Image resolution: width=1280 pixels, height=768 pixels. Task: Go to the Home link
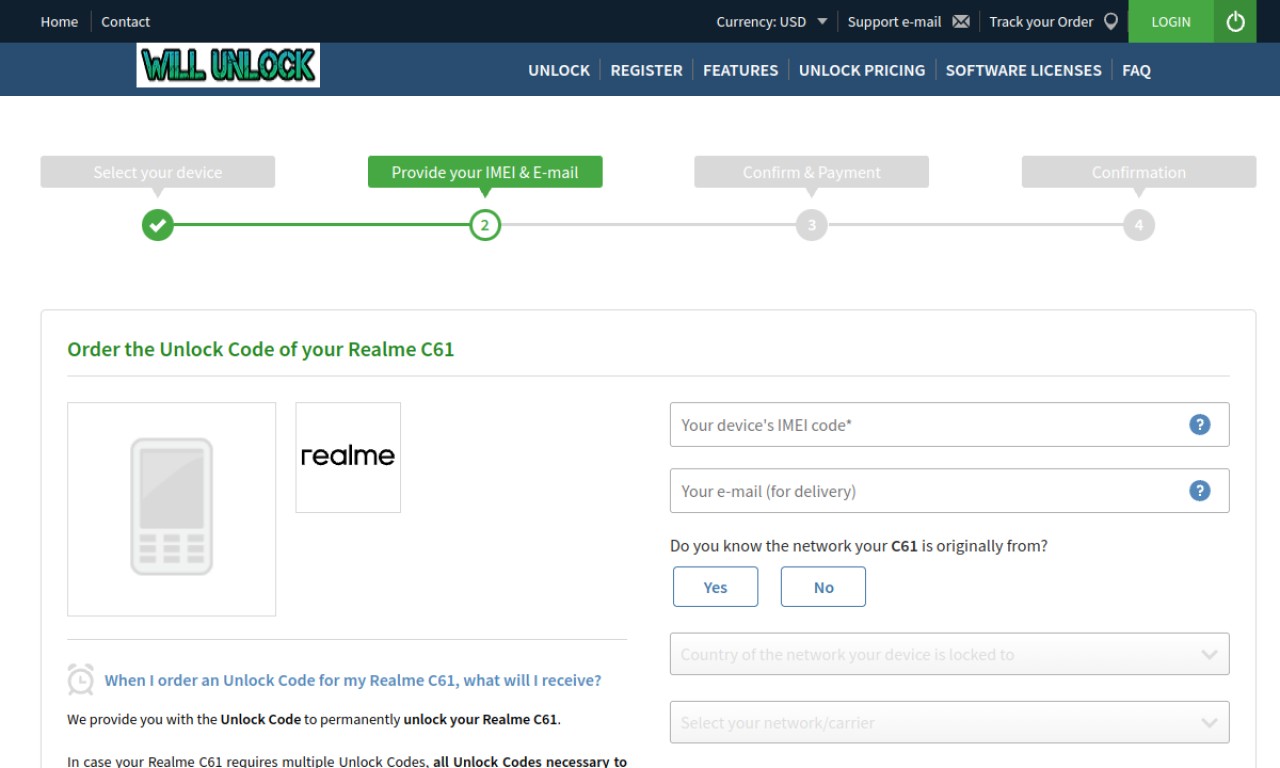coord(59,21)
